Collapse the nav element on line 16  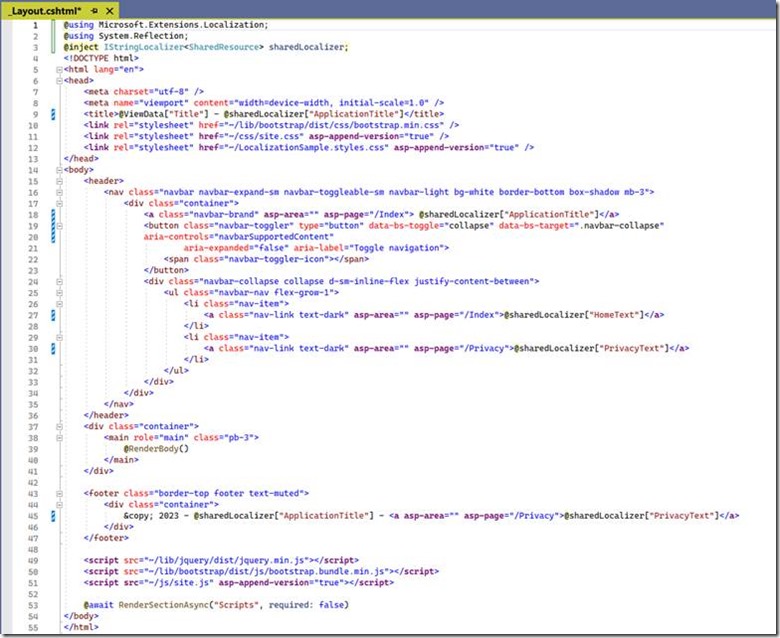click(x=59, y=192)
